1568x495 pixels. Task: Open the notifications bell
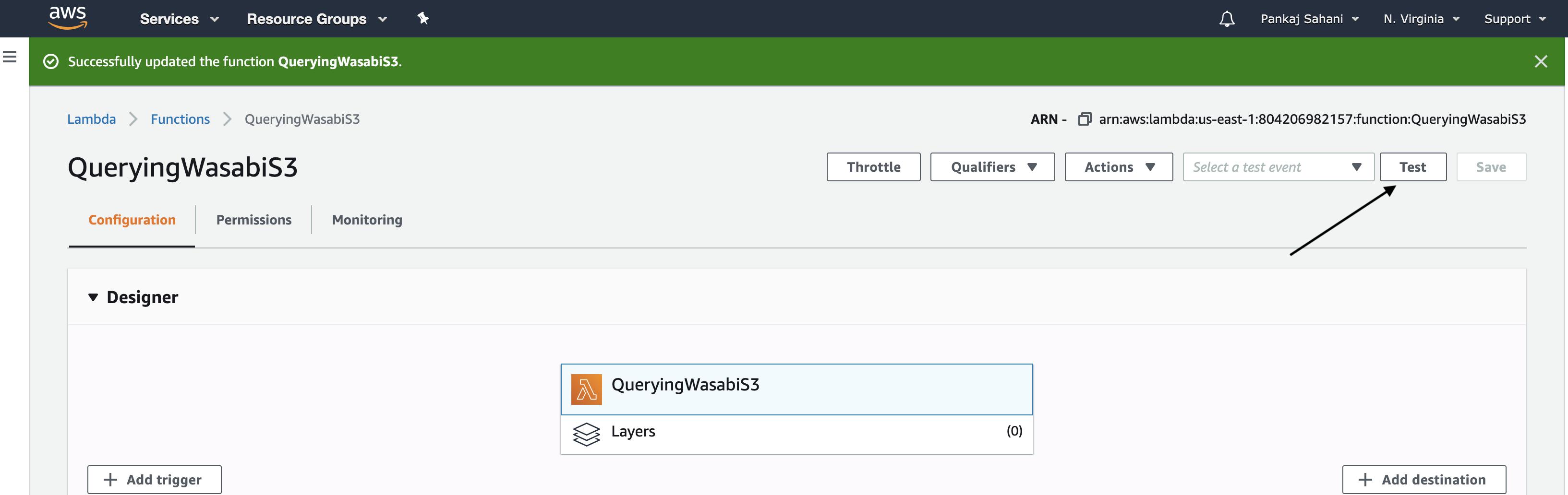pyautogui.click(x=1227, y=19)
